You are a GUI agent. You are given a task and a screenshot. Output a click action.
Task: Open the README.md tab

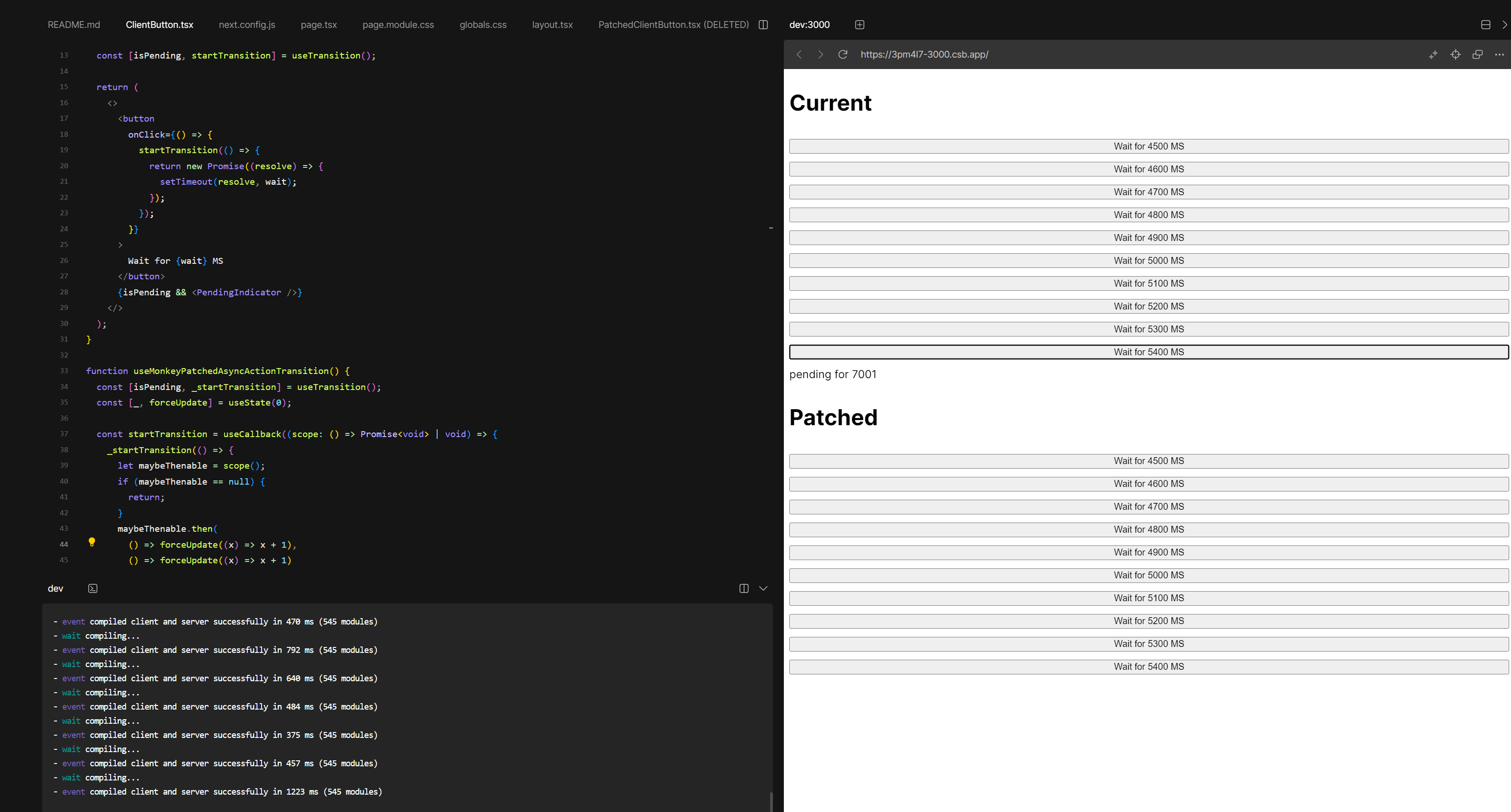pos(74,25)
